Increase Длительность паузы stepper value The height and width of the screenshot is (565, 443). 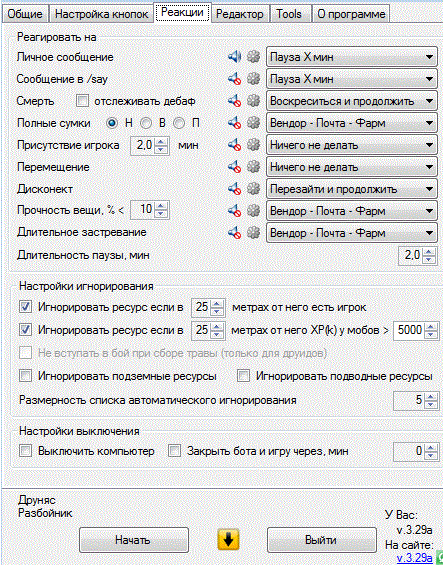429,252
